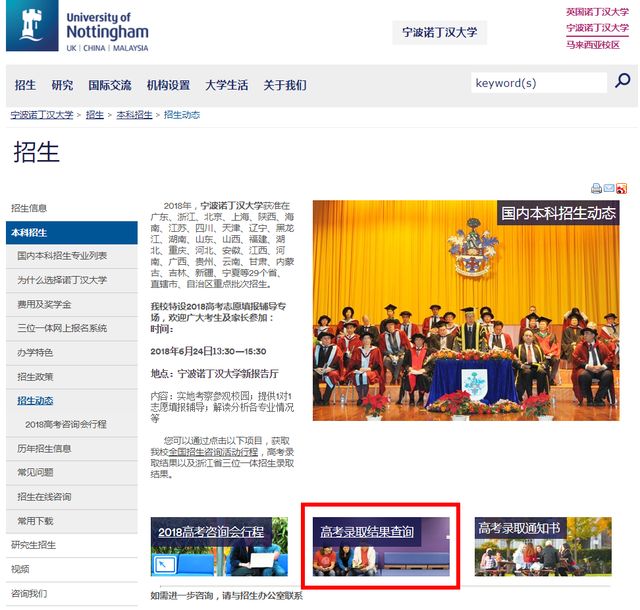Click the 本科招生 breadcrumb link

tap(134, 115)
